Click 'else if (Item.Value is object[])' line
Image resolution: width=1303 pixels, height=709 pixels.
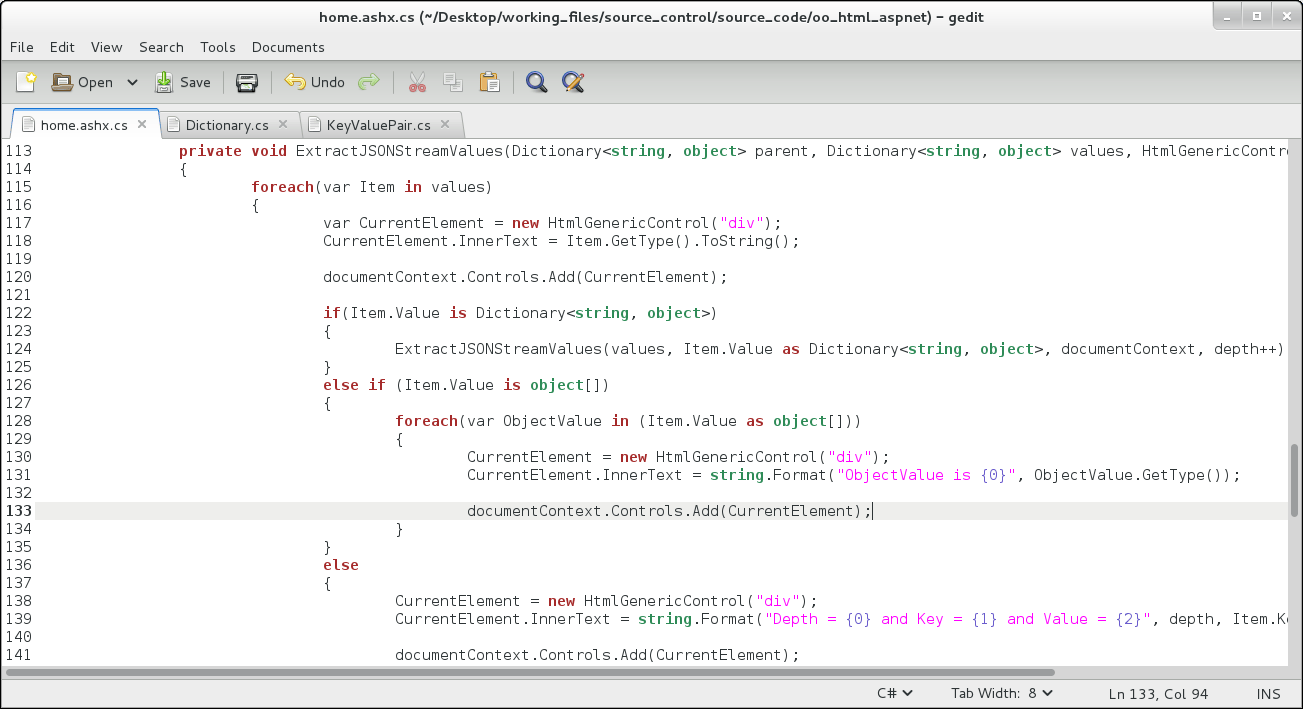(x=466, y=385)
